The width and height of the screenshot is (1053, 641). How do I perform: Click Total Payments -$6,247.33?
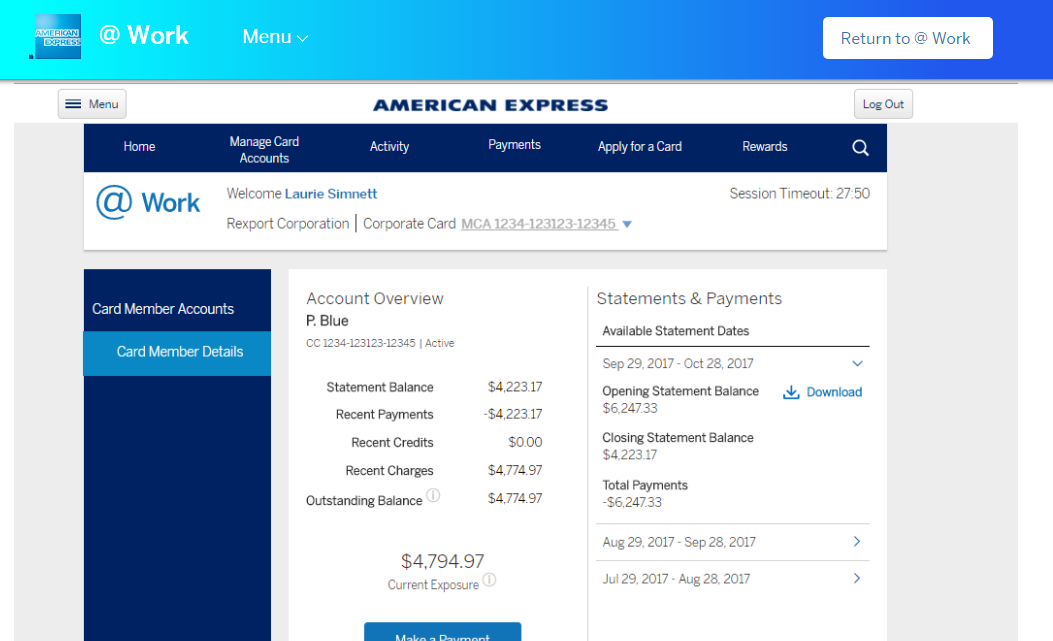pyautogui.click(x=632, y=503)
